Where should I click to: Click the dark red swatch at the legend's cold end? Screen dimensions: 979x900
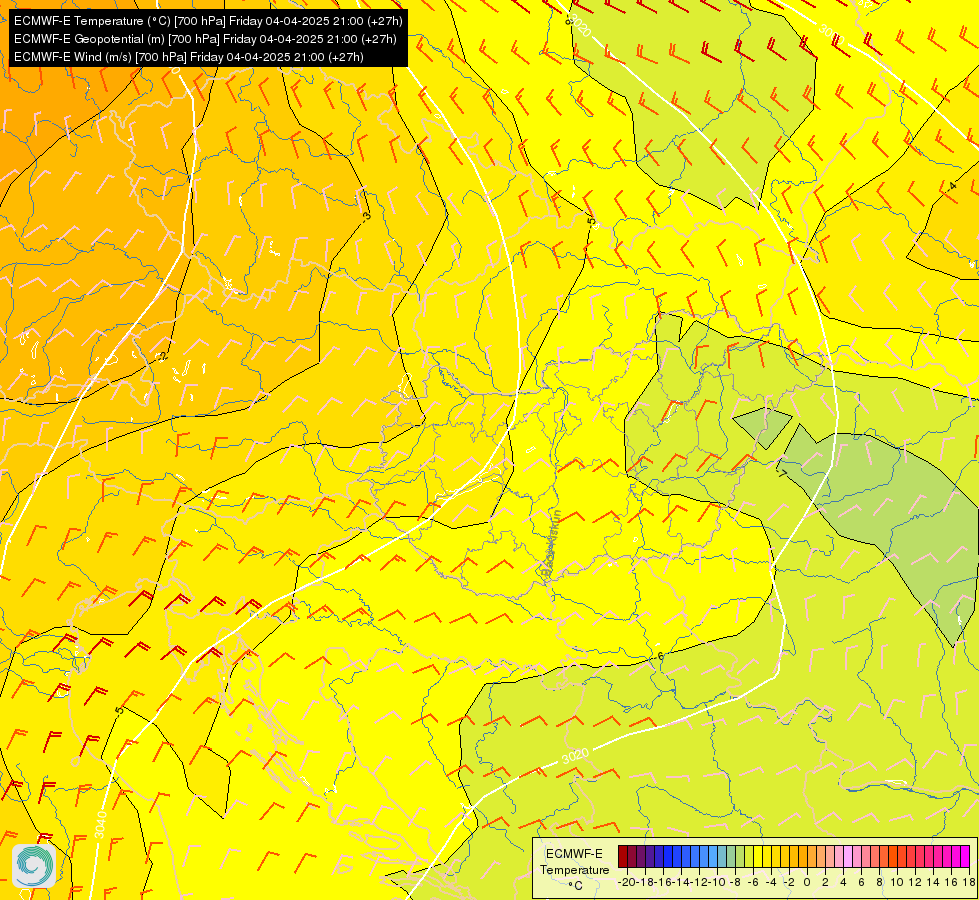622,856
